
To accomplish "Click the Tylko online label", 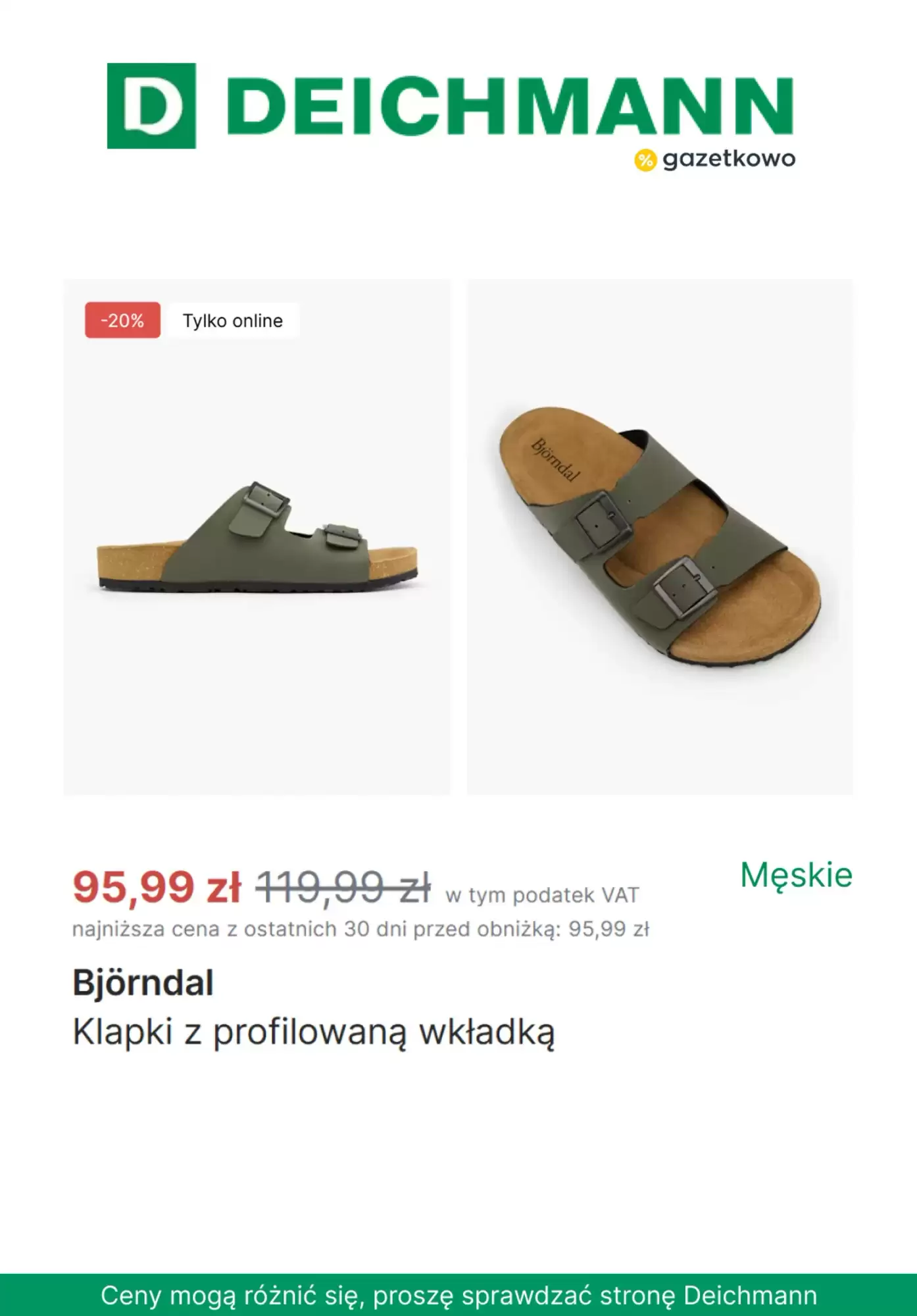I will (x=233, y=320).
